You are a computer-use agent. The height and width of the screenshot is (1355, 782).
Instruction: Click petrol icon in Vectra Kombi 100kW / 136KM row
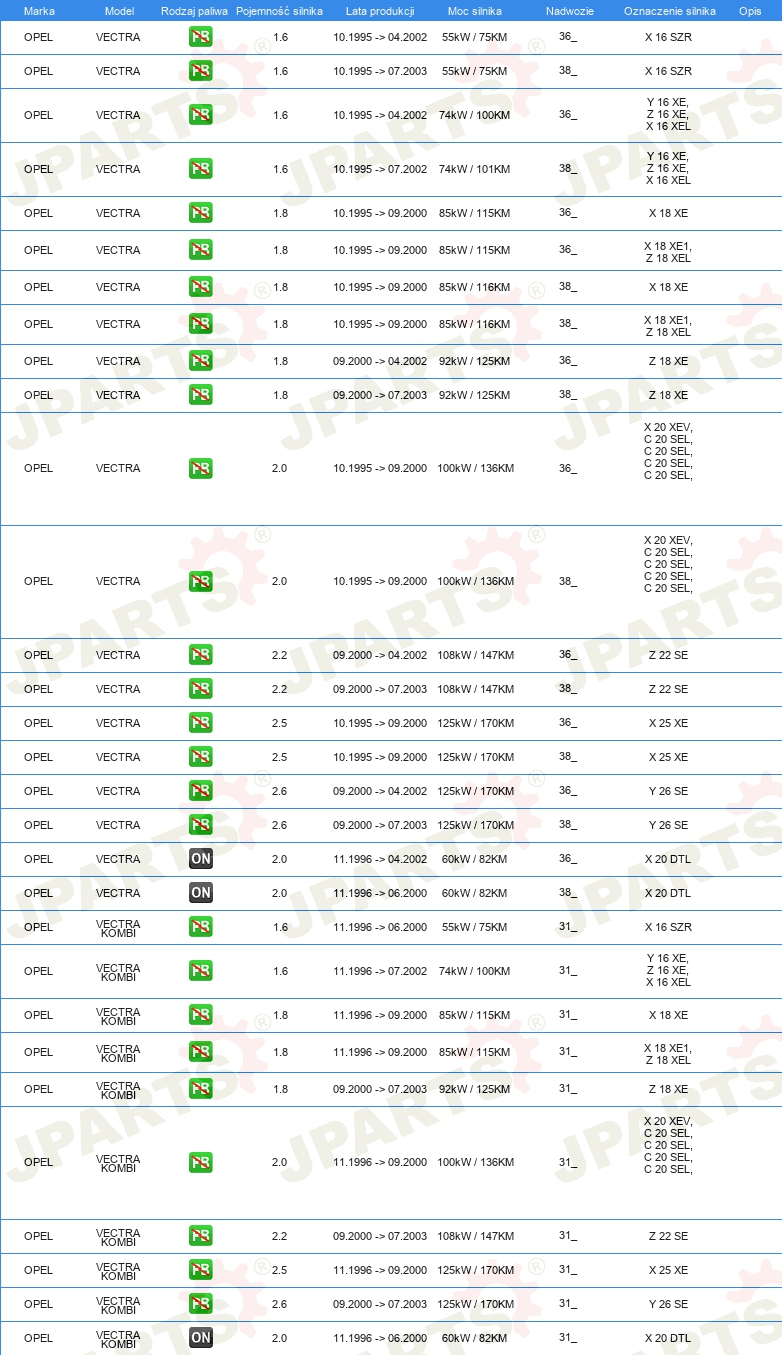pyautogui.click(x=201, y=1162)
